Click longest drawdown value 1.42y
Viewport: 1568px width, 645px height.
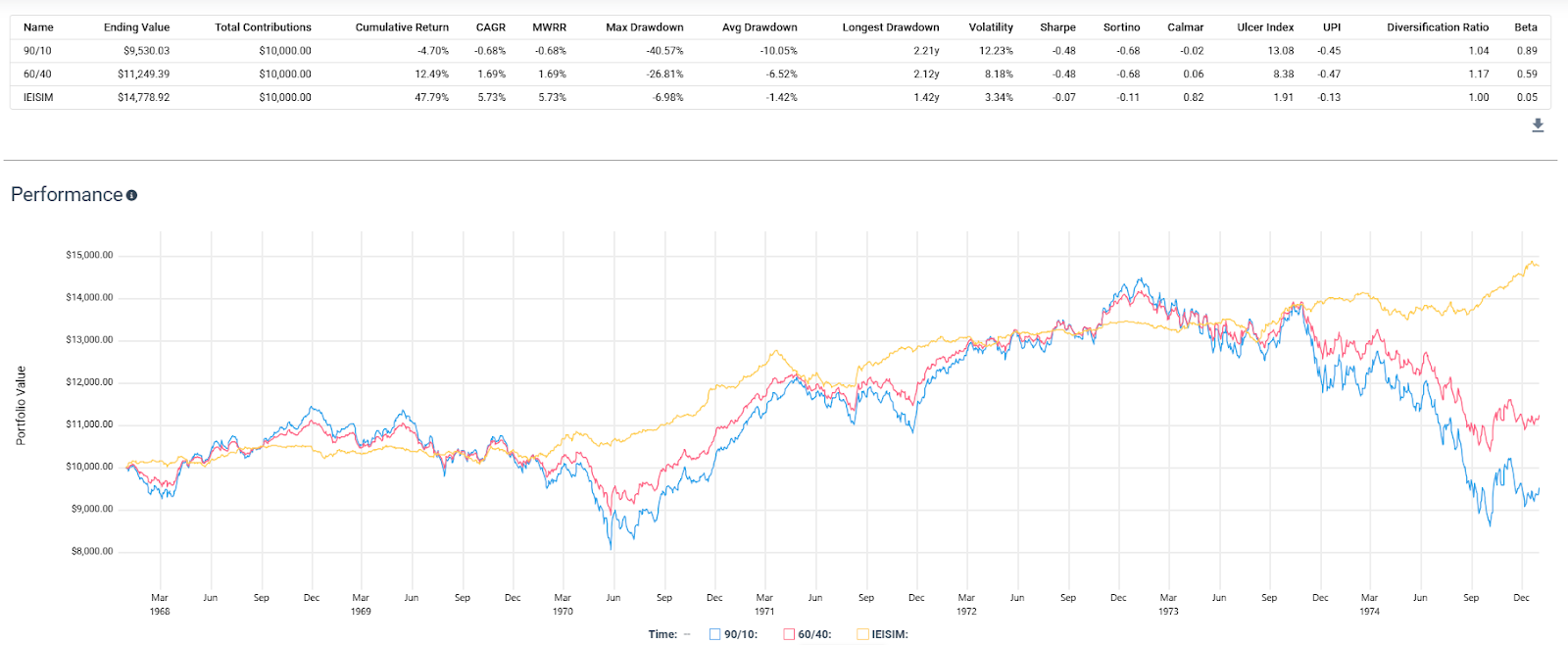pyautogui.click(x=926, y=98)
